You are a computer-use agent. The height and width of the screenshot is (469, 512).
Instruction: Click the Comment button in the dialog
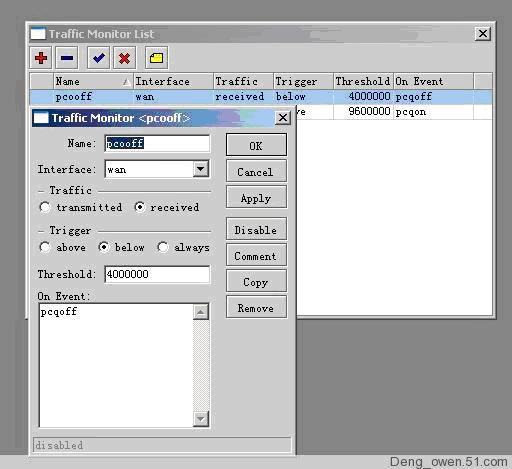[256, 255]
